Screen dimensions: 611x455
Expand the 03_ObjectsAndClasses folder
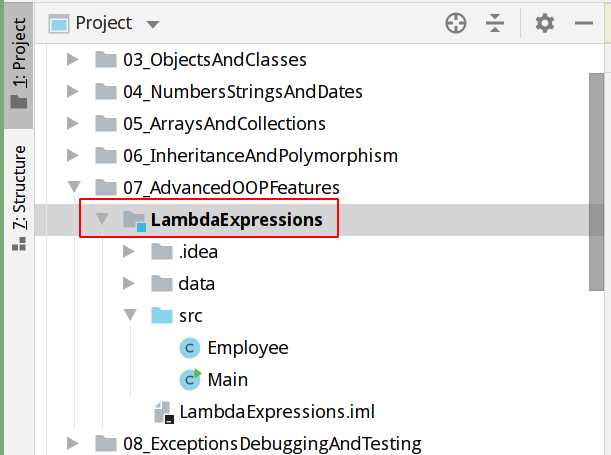[72, 60]
